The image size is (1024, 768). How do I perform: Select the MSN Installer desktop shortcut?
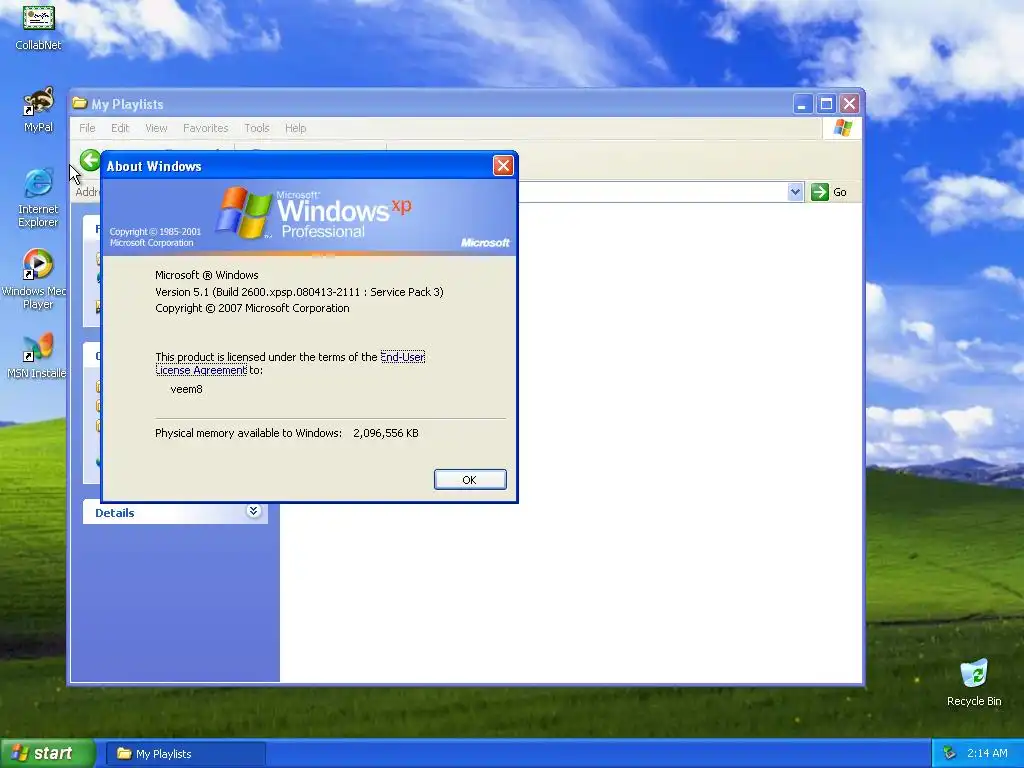point(37,356)
